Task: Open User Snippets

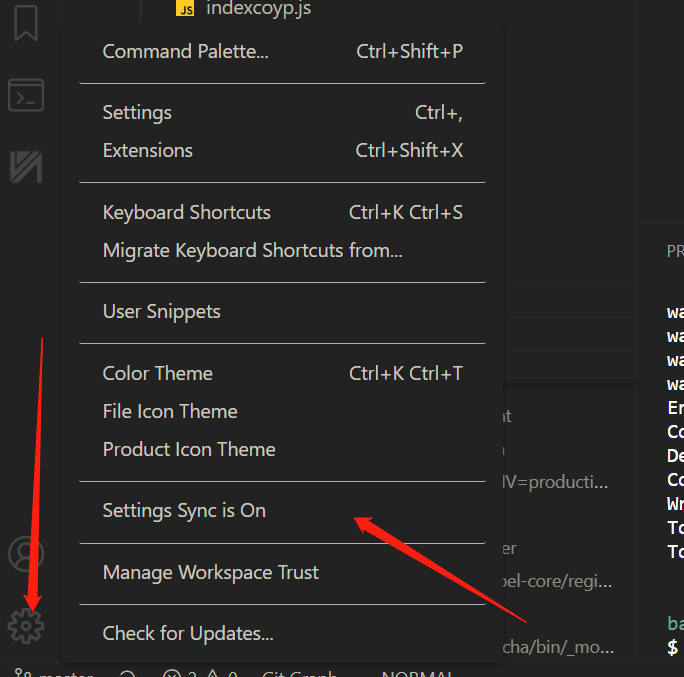Action: [x=162, y=311]
